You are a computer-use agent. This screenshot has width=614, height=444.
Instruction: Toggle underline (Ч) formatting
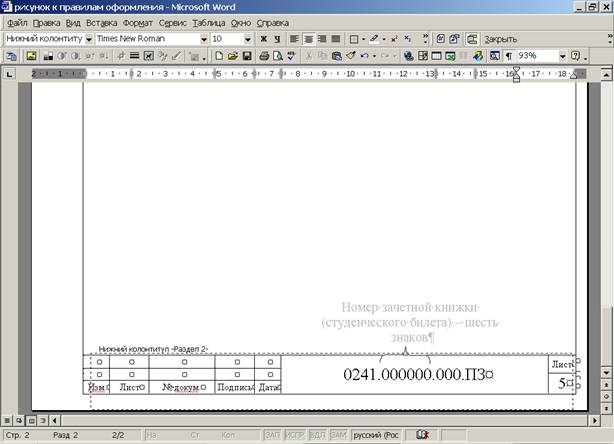277,39
